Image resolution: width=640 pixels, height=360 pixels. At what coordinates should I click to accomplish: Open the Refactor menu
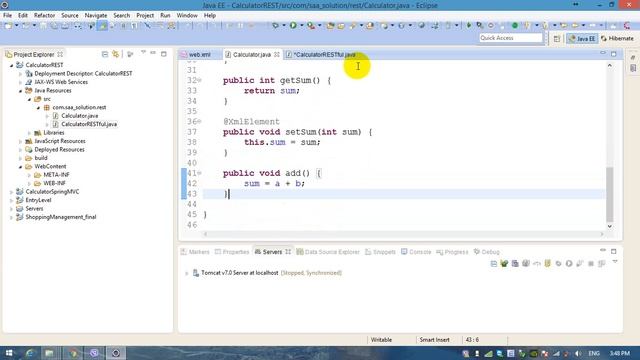pos(44,15)
